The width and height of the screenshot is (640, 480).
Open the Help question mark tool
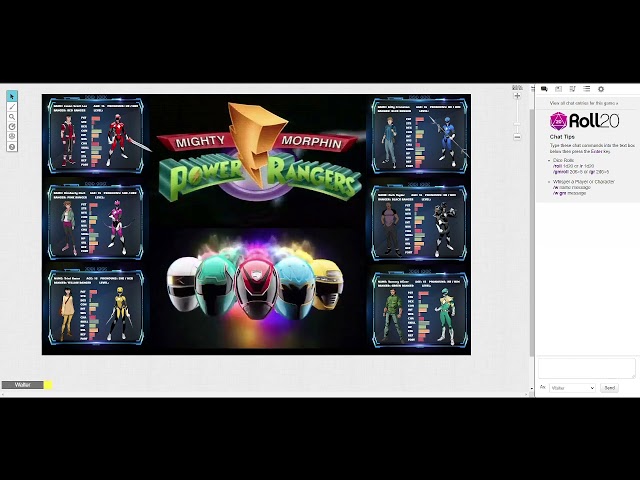click(x=12, y=147)
